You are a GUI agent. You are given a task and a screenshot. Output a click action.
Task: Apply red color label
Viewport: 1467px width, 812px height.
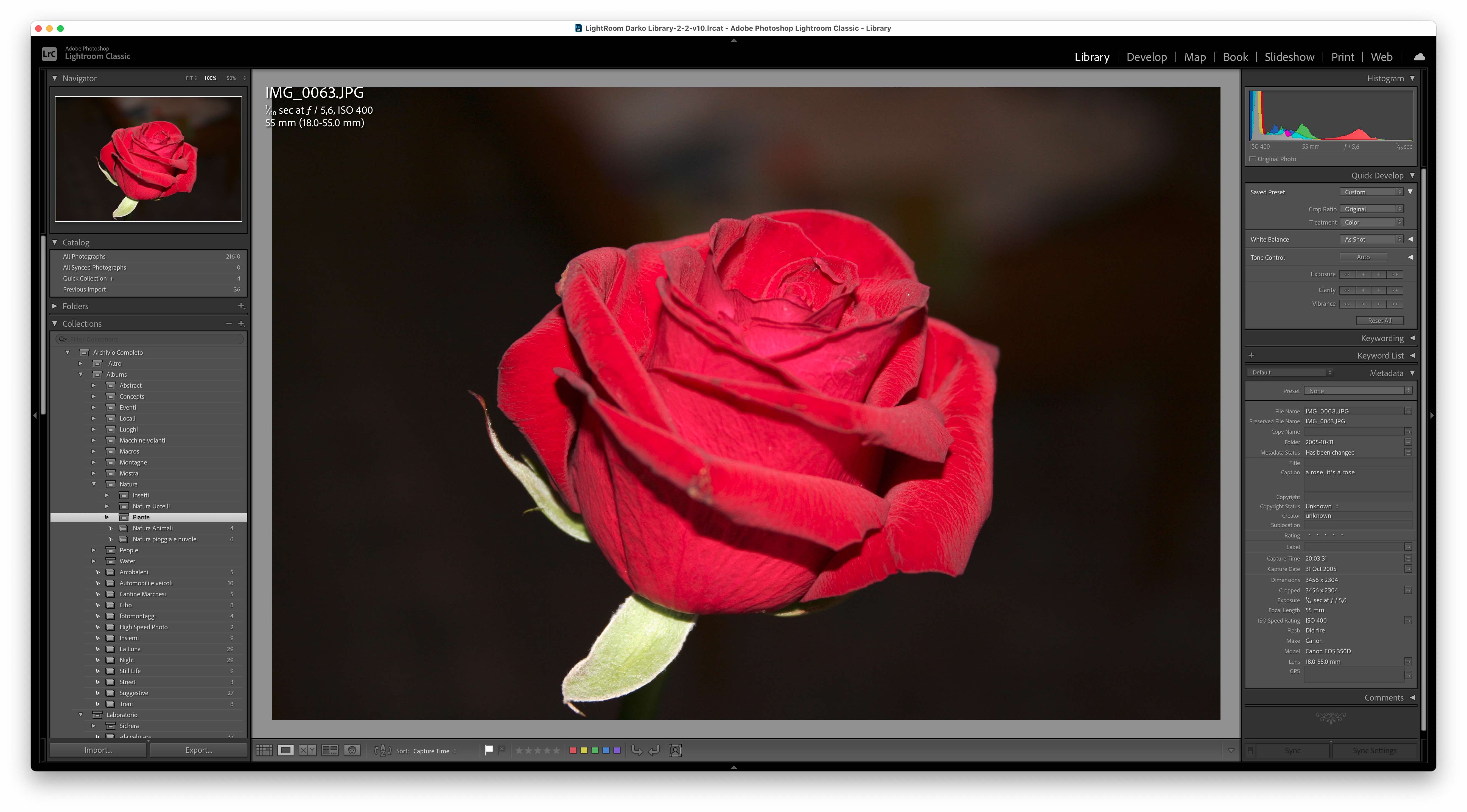573,751
